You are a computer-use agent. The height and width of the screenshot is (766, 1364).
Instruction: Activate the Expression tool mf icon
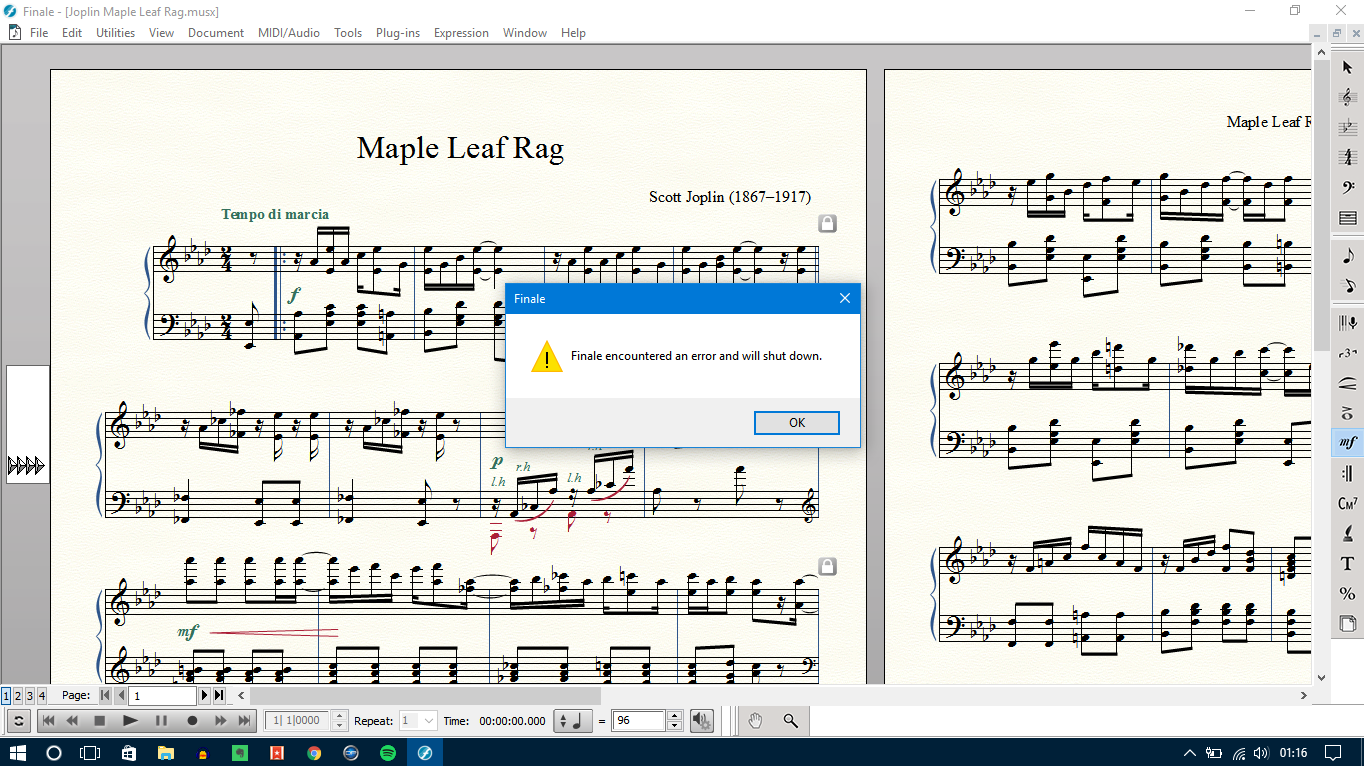pos(1347,442)
